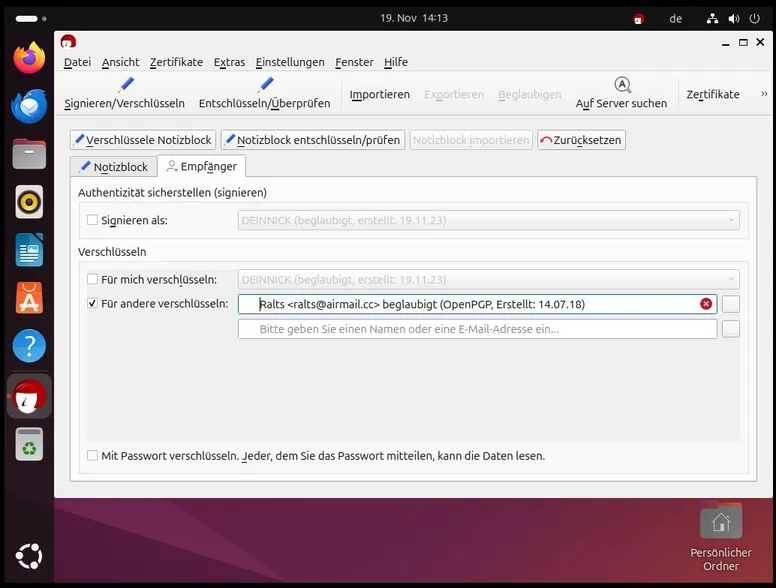Enable the Signieren als checkbox
Screen dimensions: 776x588
(92, 220)
